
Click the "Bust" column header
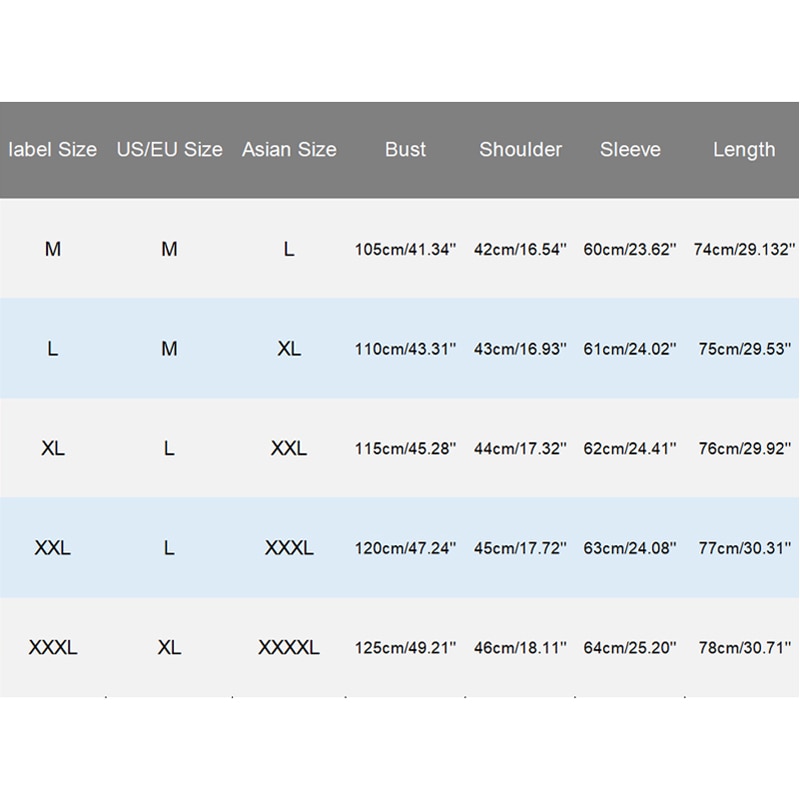(x=405, y=150)
